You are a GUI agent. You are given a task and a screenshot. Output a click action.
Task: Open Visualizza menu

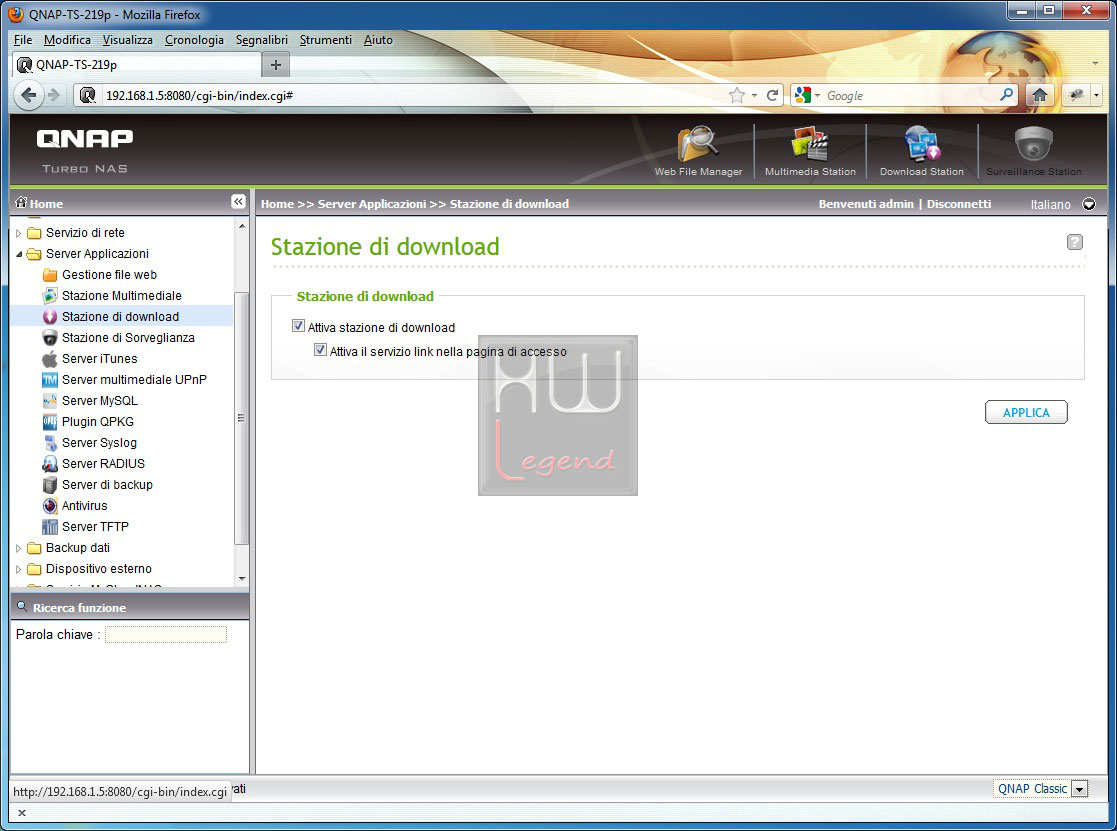point(128,40)
